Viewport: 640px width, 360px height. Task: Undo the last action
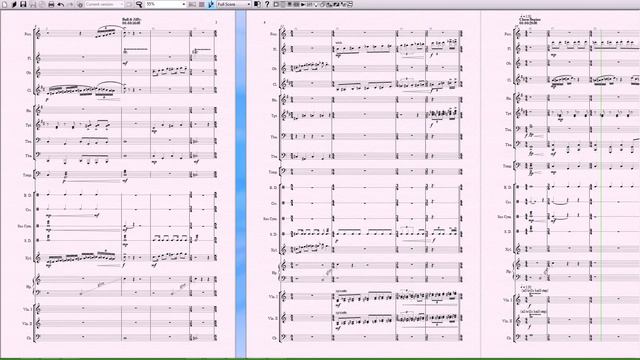click(x=60, y=4)
